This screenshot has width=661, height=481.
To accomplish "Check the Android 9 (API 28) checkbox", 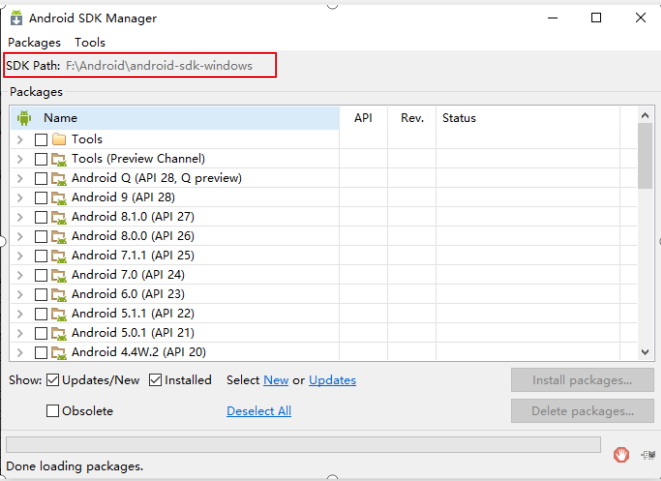I will [41, 198].
